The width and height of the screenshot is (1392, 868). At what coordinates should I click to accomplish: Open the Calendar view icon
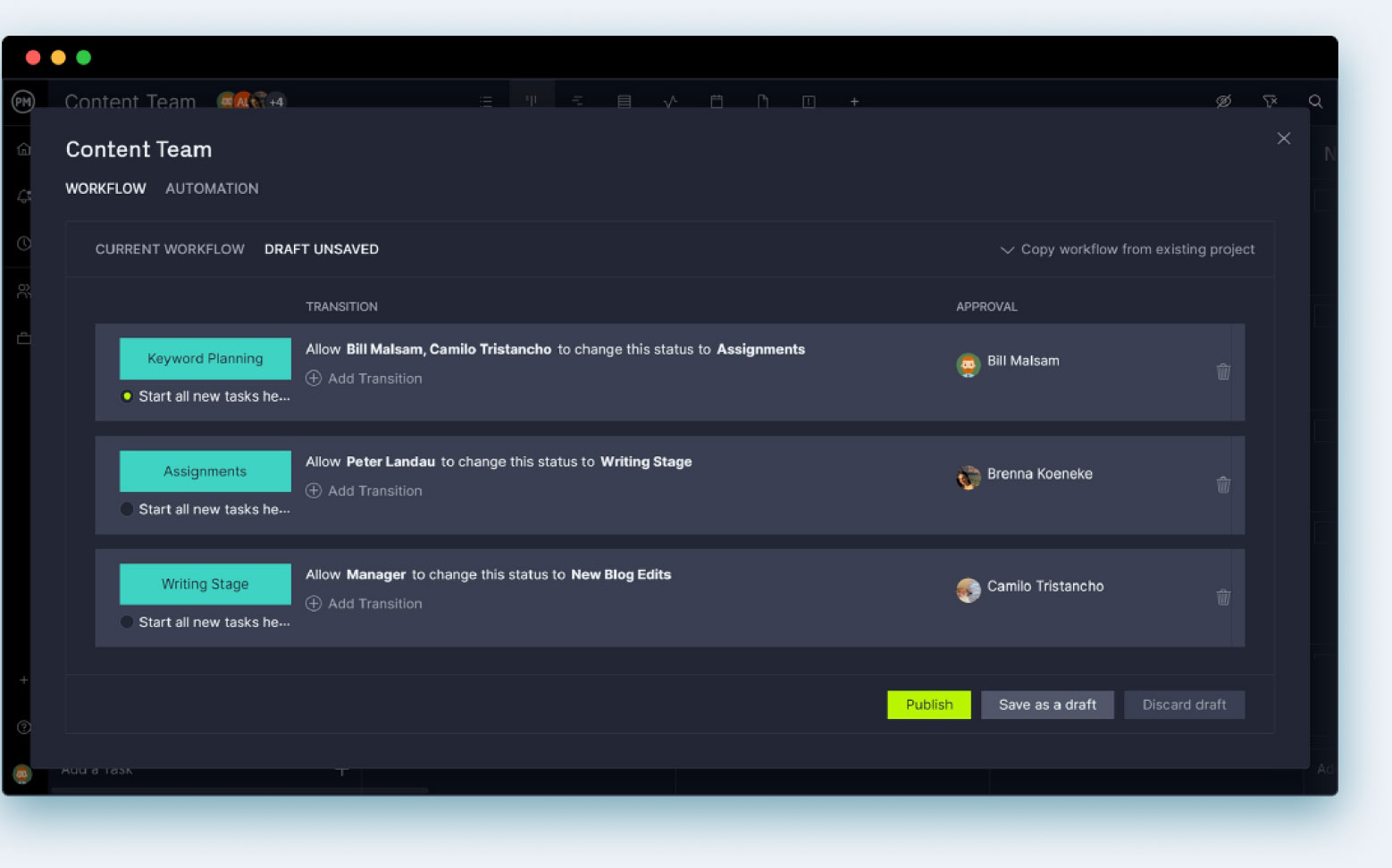pos(717,101)
